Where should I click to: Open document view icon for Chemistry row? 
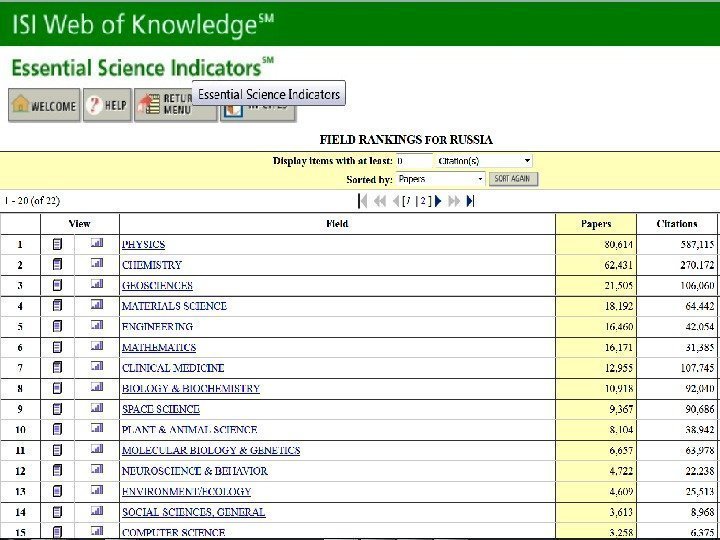[x=57, y=264]
